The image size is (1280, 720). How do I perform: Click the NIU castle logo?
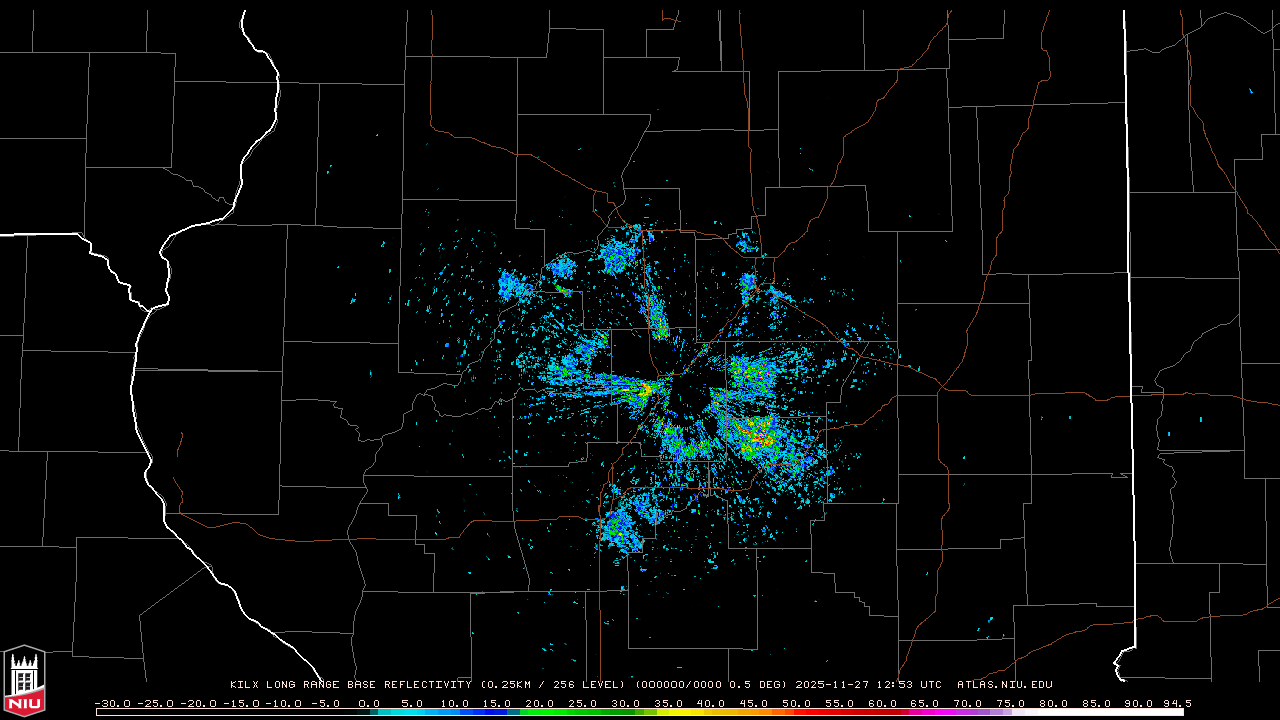(24, 680)
